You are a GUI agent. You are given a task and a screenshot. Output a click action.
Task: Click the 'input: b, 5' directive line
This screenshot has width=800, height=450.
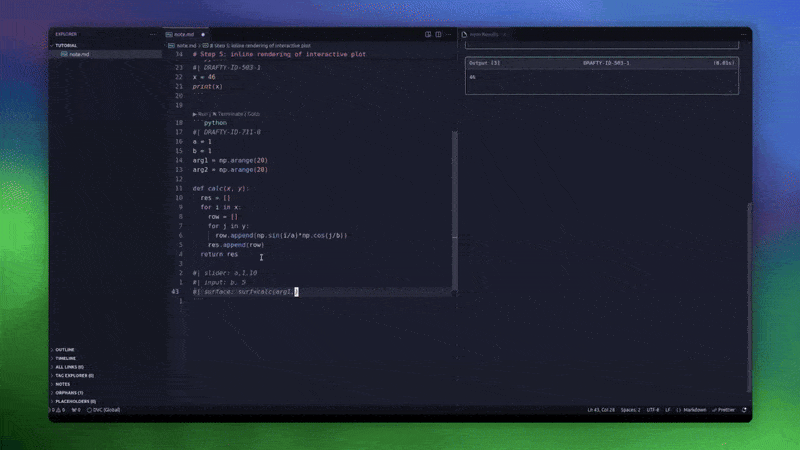tap(219, 282)
